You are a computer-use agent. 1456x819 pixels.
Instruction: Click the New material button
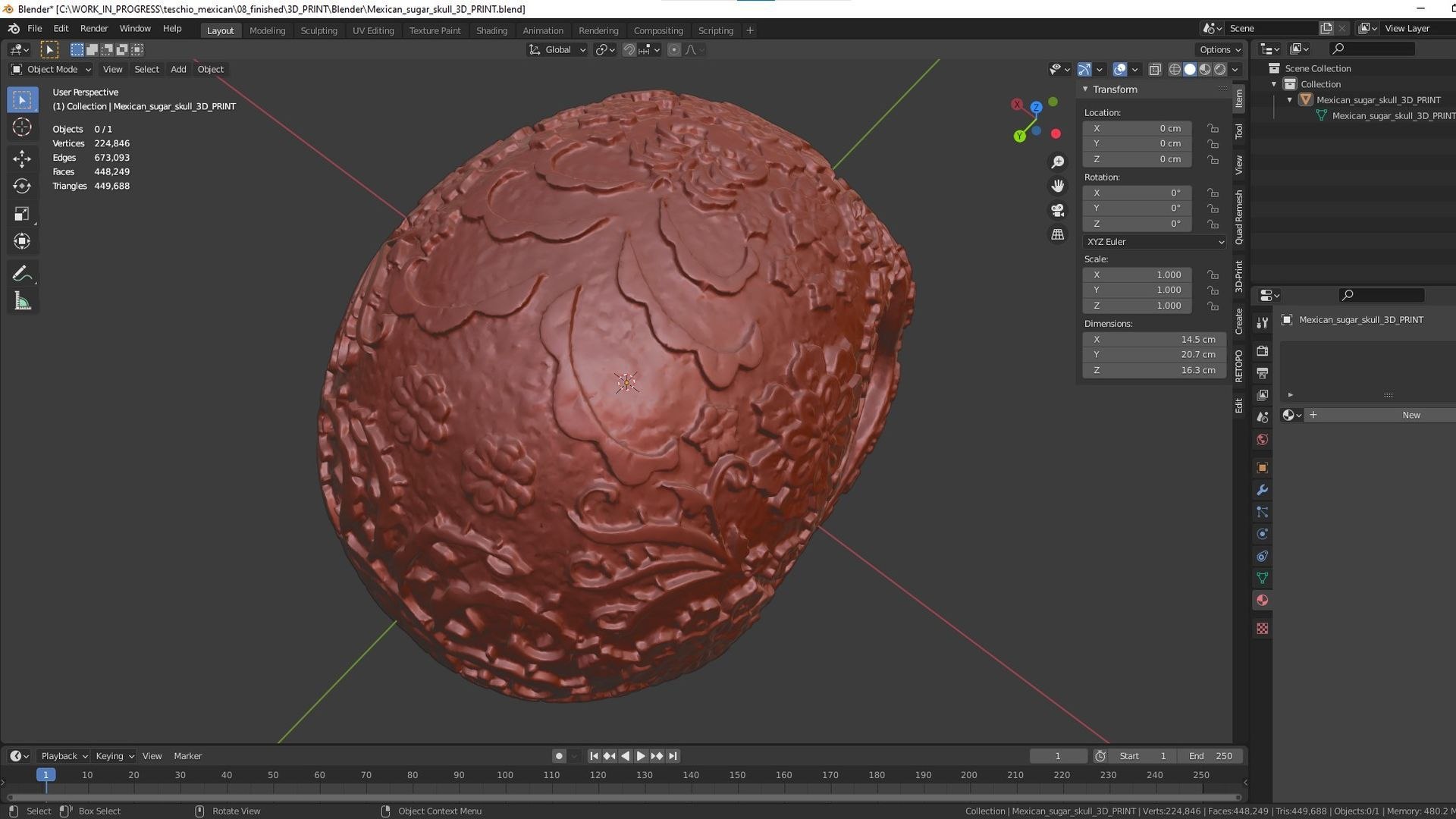(x=1410, y=415)
